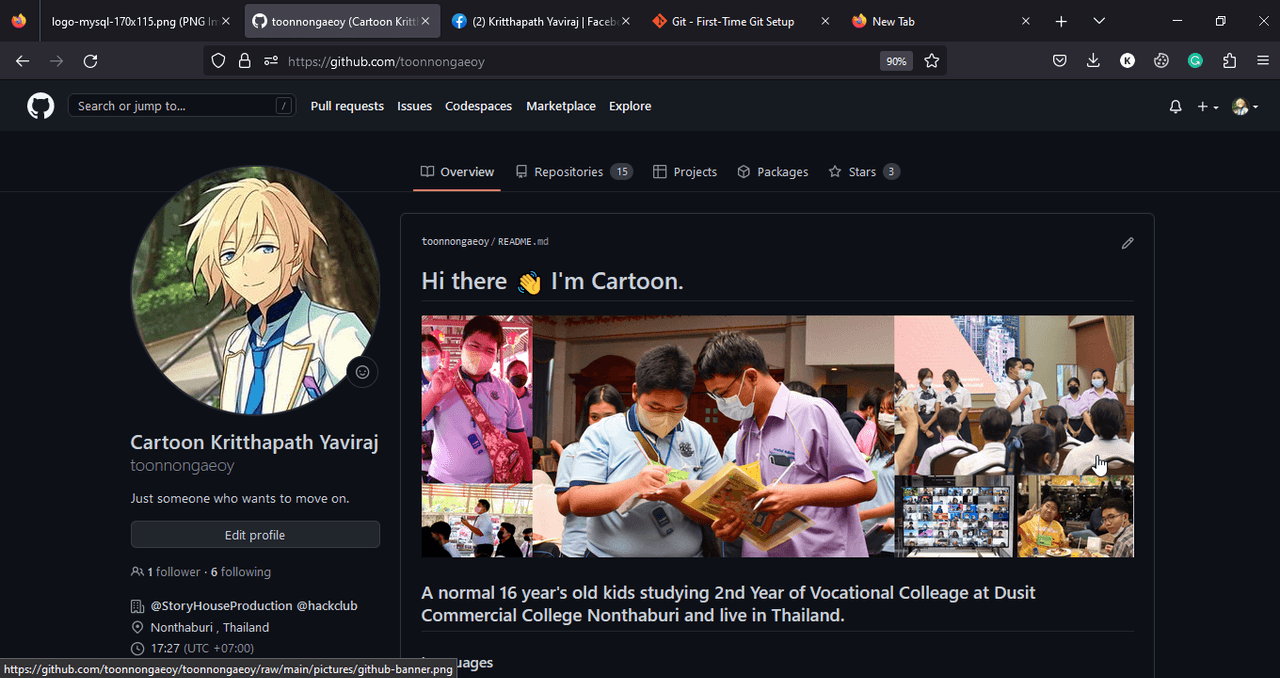Viewport: 1280px width, 678px height.
Task: Open the Firefox hamburger application menu
Action: 1263,61
